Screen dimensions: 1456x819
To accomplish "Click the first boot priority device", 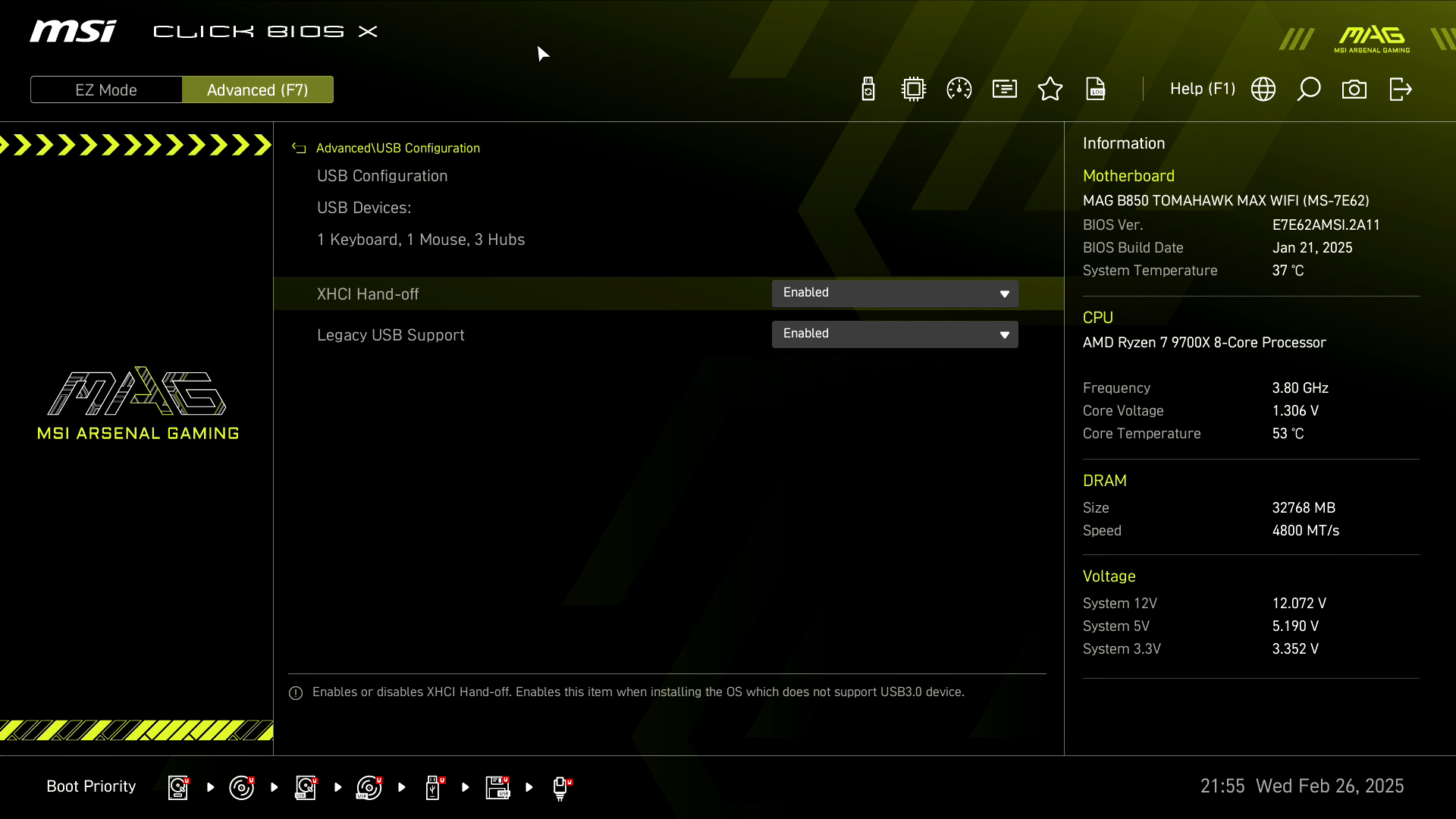I will 178,788.
